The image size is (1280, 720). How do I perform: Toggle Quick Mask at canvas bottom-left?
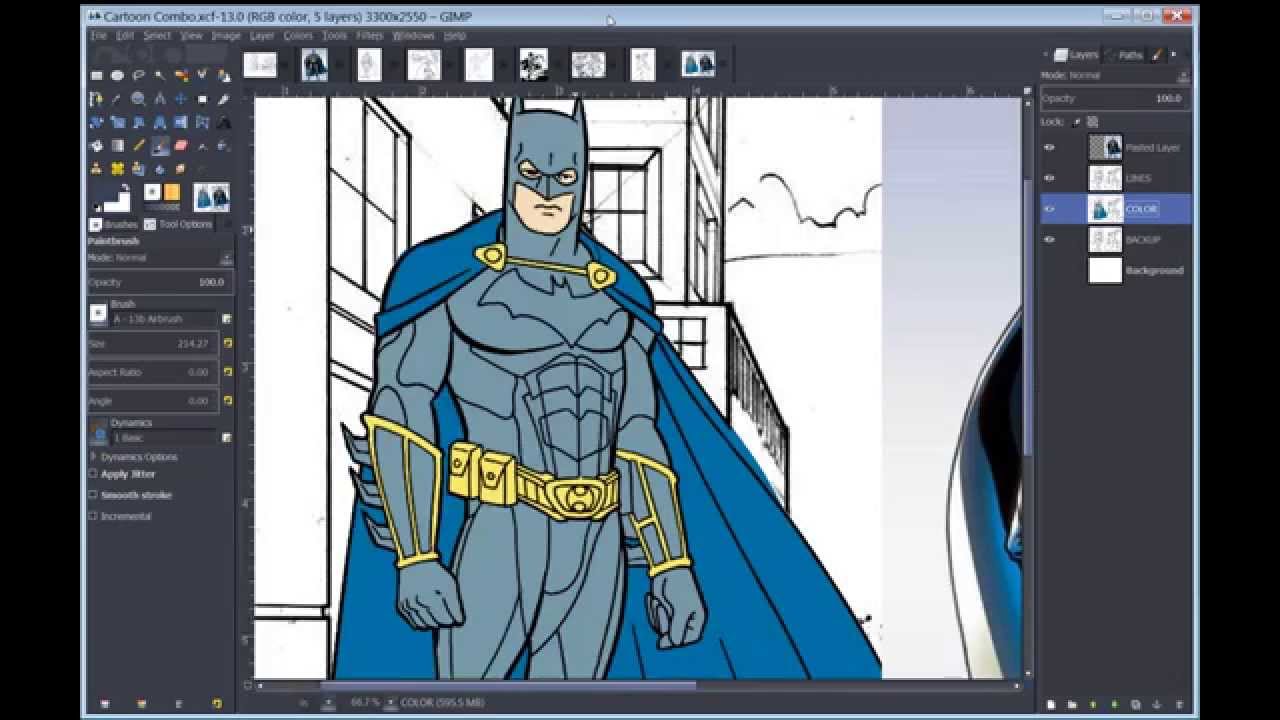[248, 686]
